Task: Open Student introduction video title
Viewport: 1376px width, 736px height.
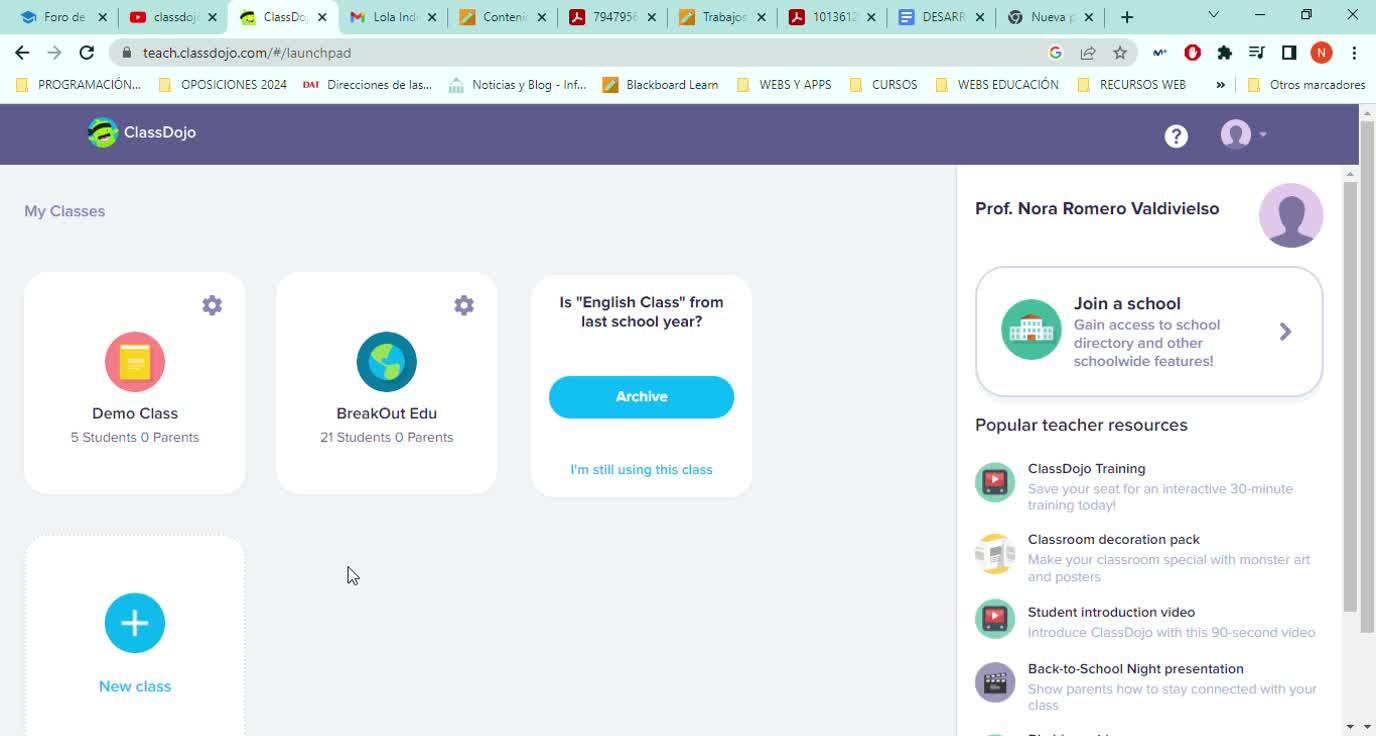Action: click(x=1111, y=613)
